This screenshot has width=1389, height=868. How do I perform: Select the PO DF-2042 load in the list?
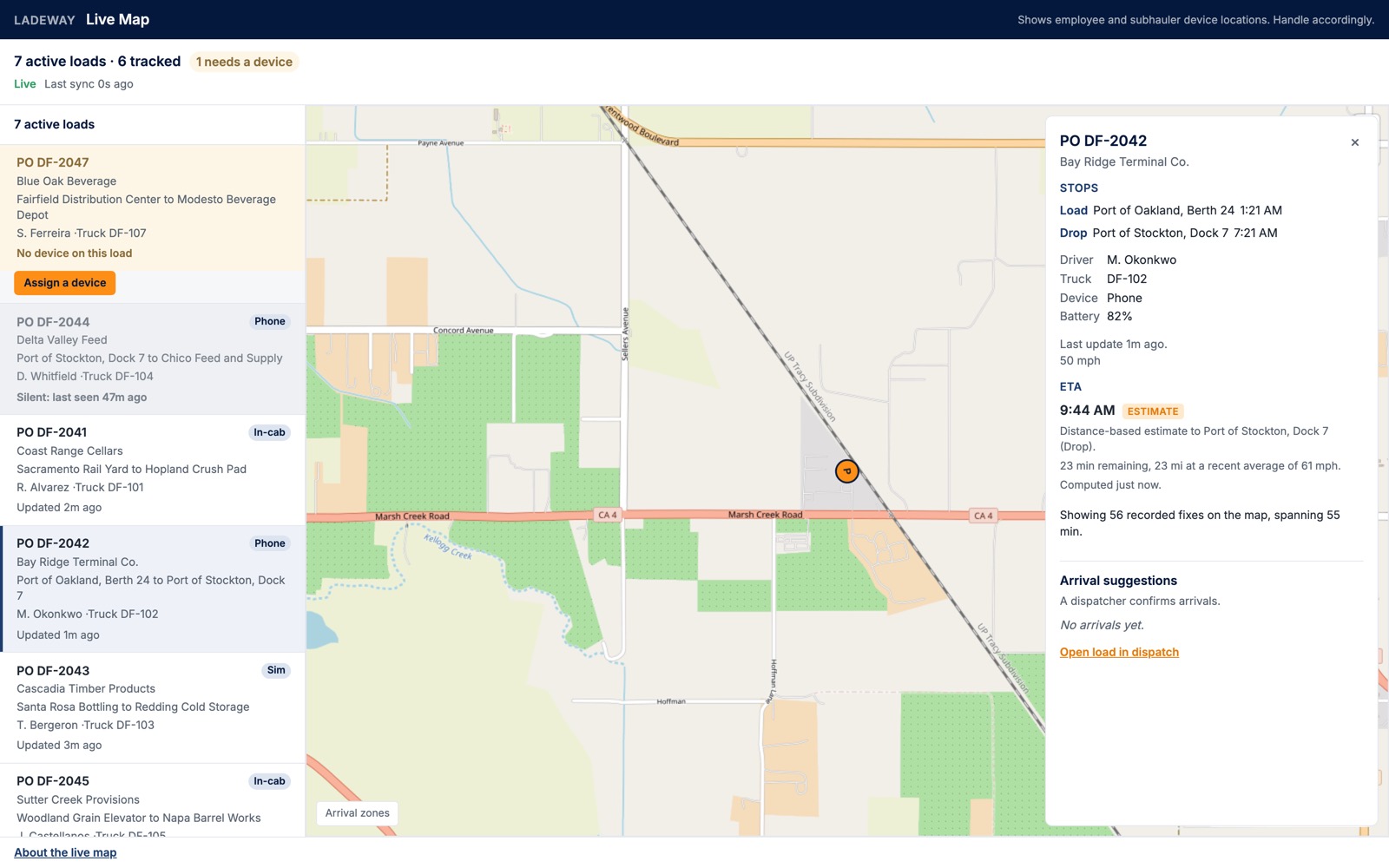pyautogui.click(x=152, y=589)
